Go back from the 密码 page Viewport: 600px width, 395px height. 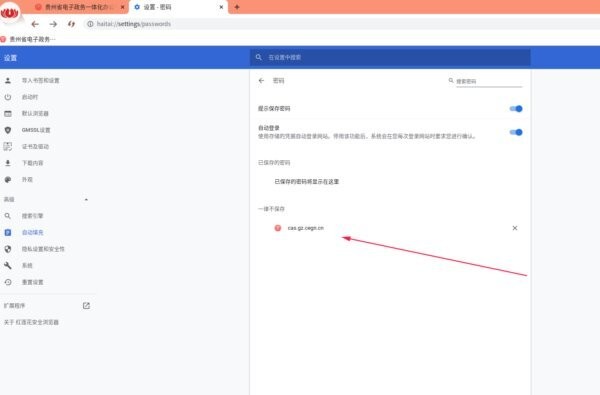(261, 81)
